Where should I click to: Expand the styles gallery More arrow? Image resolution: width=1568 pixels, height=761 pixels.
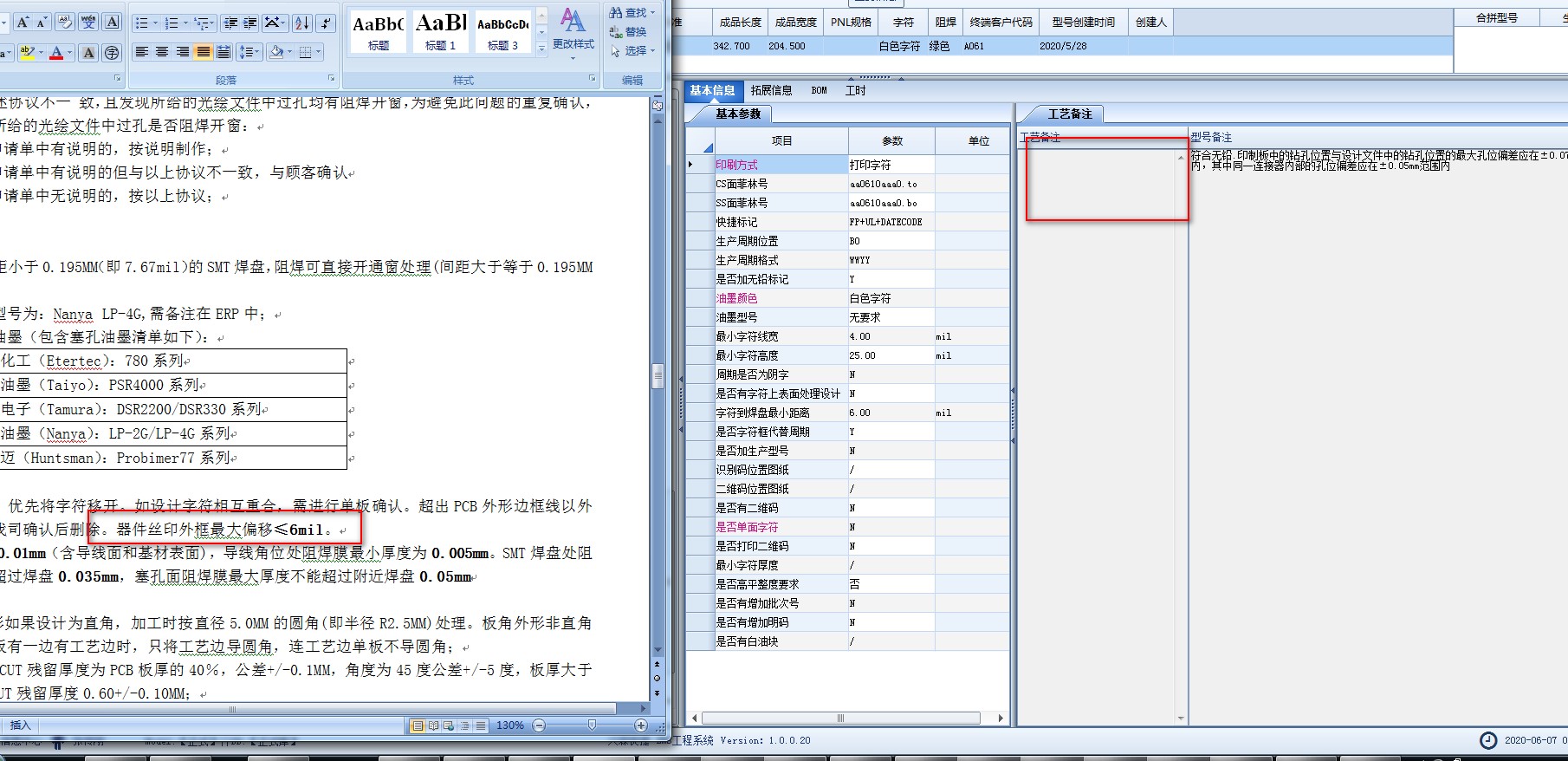click(x=542, y=49)
